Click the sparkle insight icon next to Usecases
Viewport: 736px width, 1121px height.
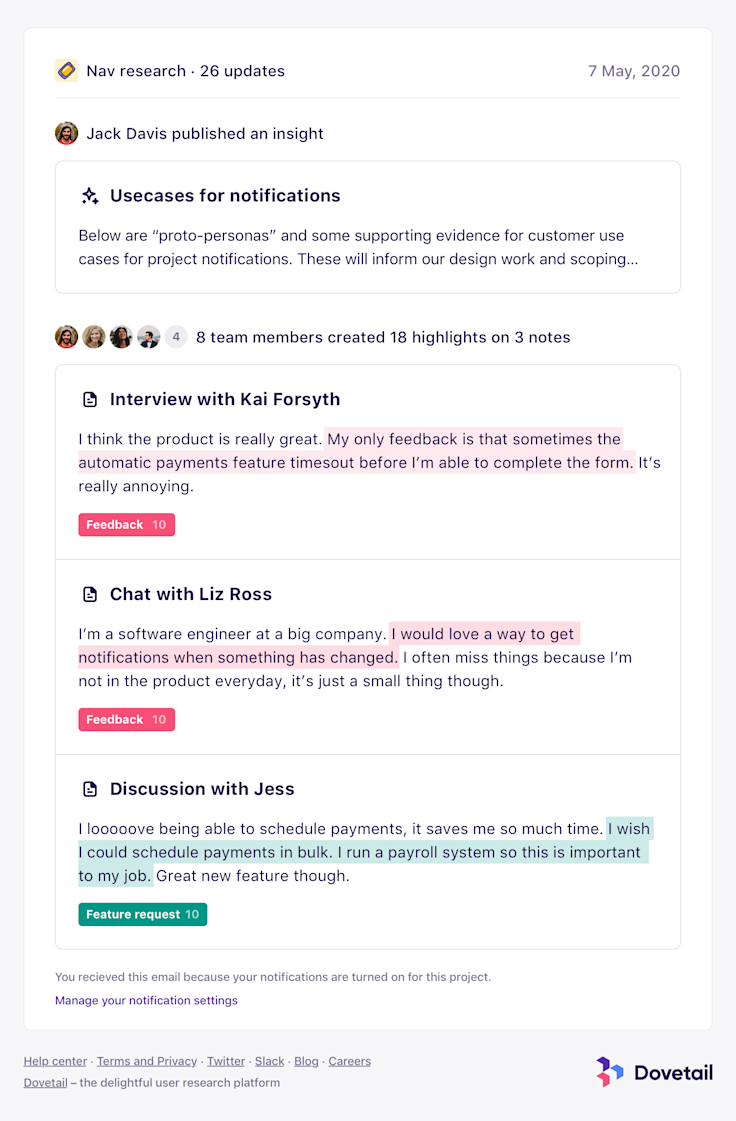90,196
